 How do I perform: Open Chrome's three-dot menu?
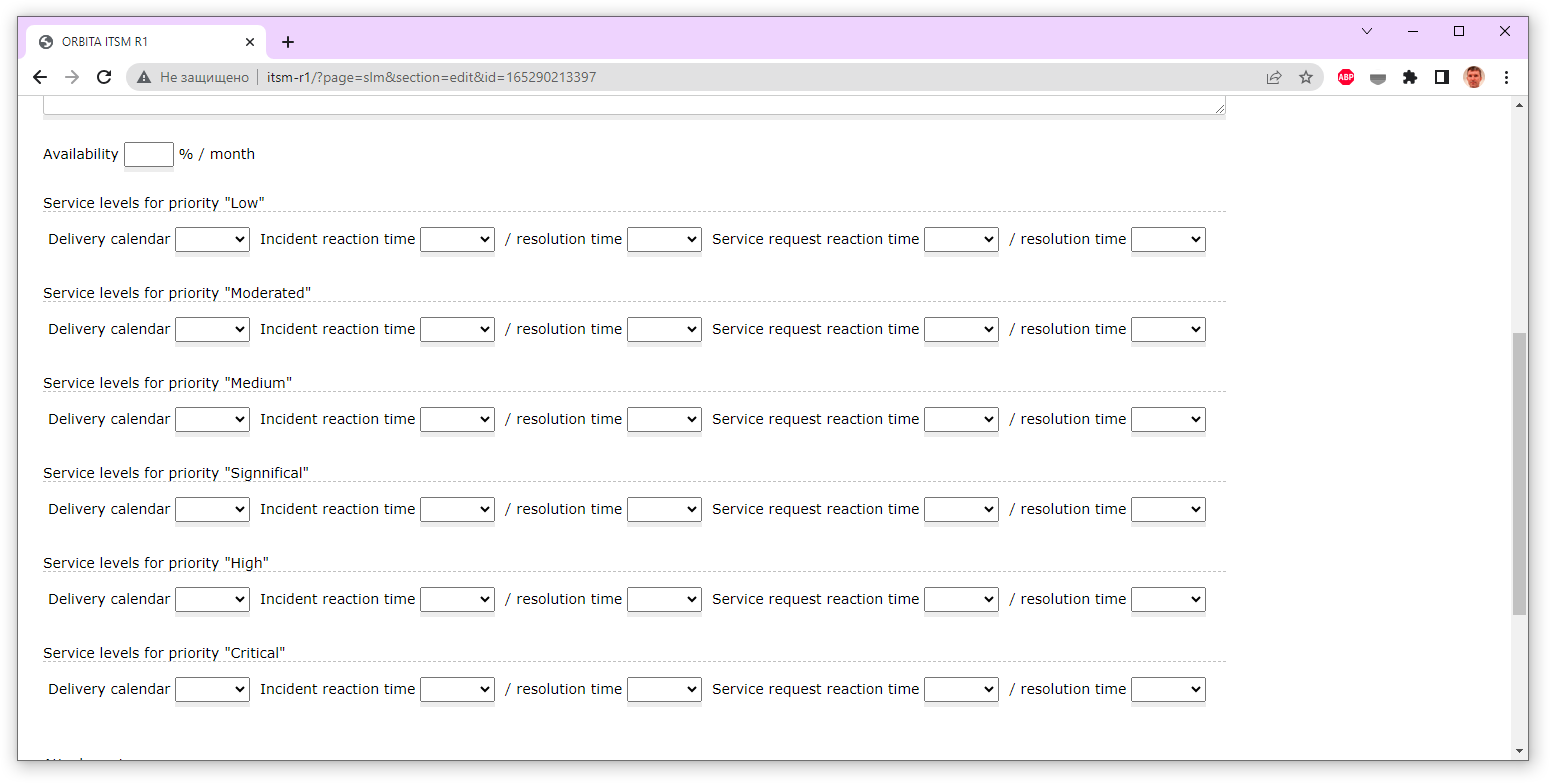1507,77
